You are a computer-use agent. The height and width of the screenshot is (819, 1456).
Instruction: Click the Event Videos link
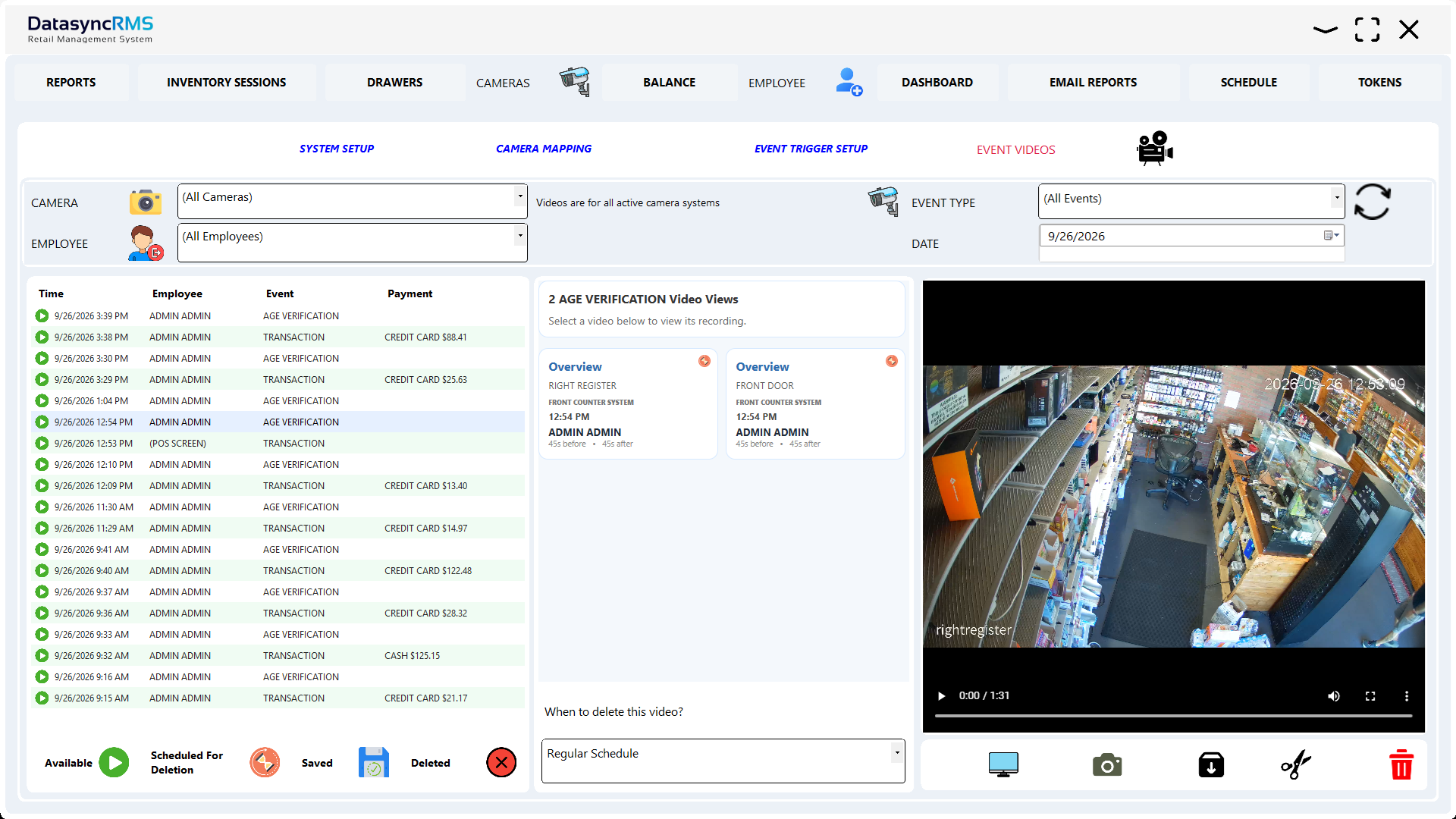pyautogui.click(x=1016, y=150)
